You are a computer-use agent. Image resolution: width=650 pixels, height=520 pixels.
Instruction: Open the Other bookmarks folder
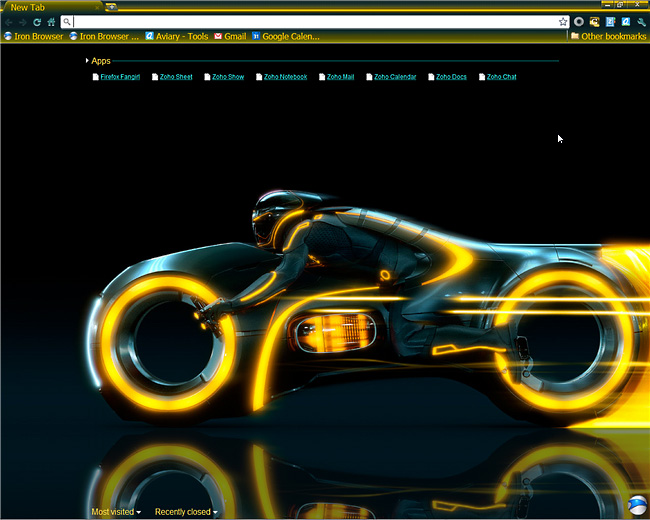609,36
